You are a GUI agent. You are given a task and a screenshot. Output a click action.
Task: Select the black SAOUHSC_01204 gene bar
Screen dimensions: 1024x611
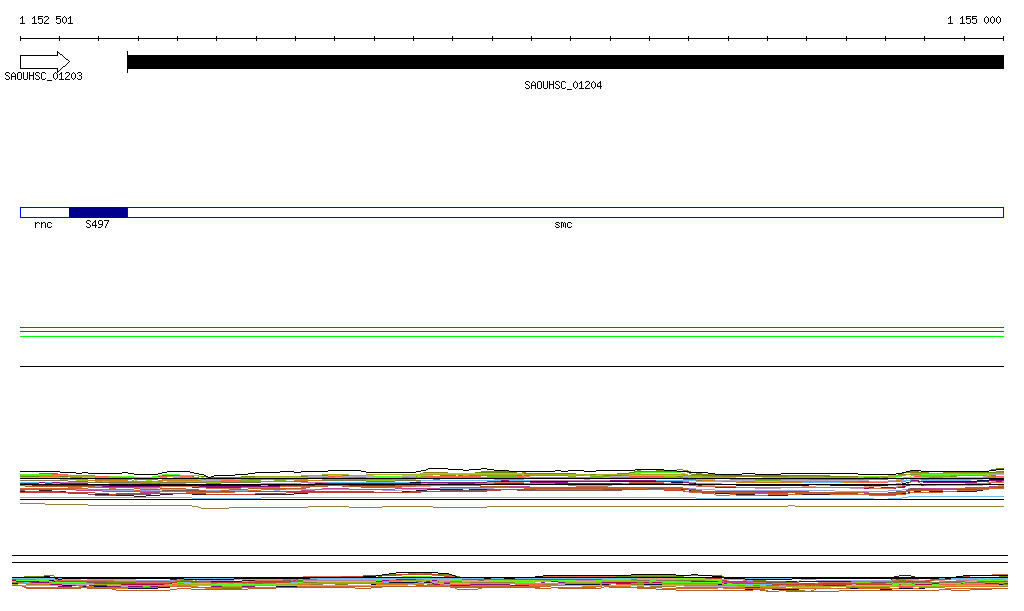coord(566,62)
